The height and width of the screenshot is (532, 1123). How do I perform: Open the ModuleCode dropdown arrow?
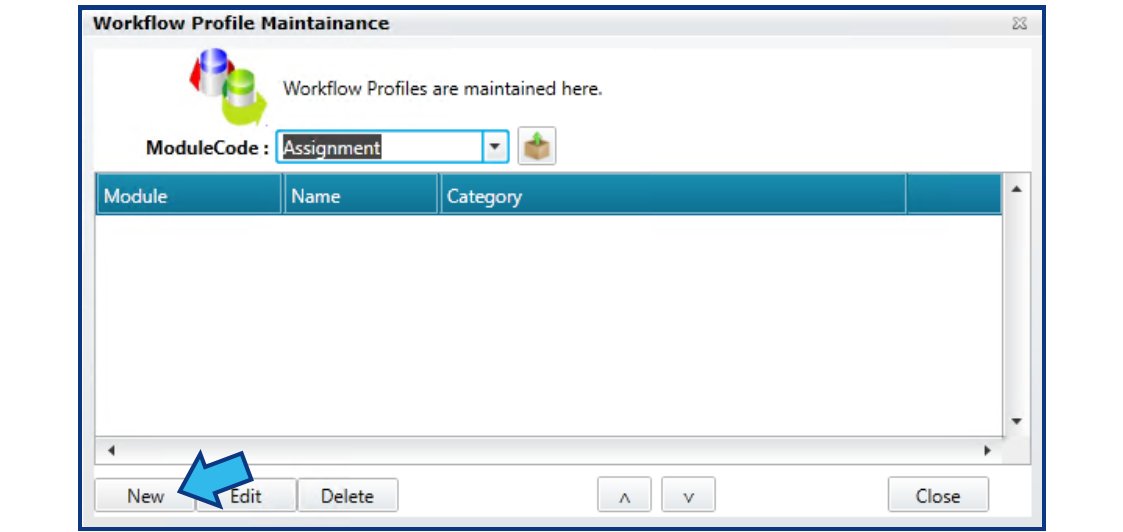tap(495, 147)
